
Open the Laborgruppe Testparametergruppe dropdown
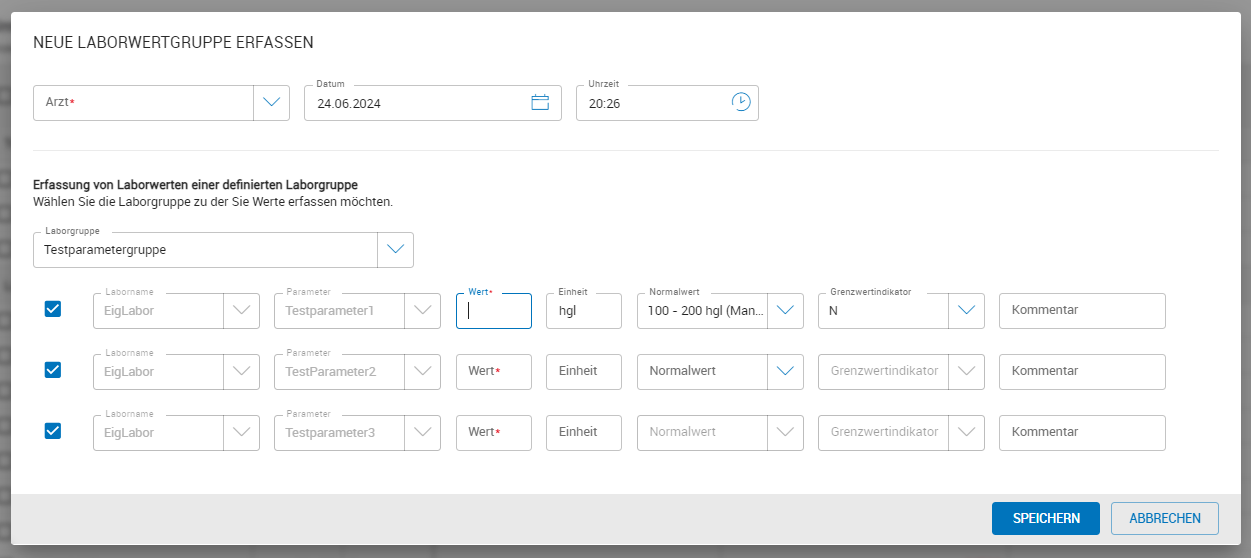click(395, 250)
